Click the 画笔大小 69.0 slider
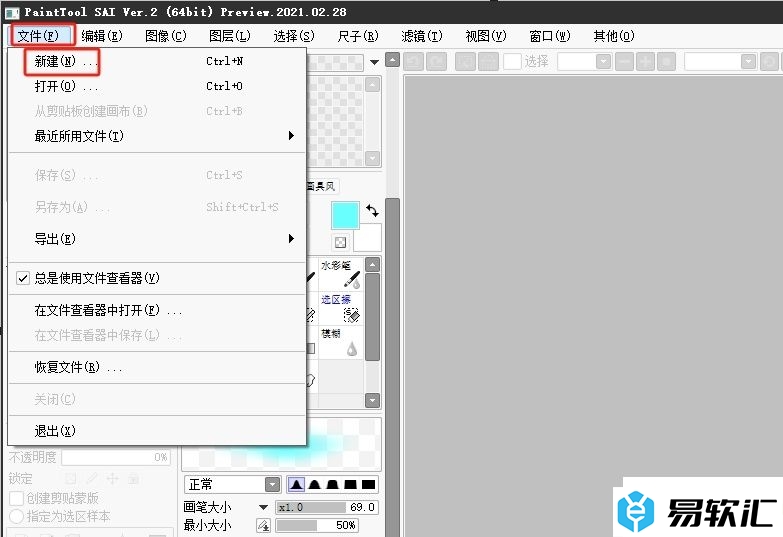The image size is (783, 537). click(327, 507)
